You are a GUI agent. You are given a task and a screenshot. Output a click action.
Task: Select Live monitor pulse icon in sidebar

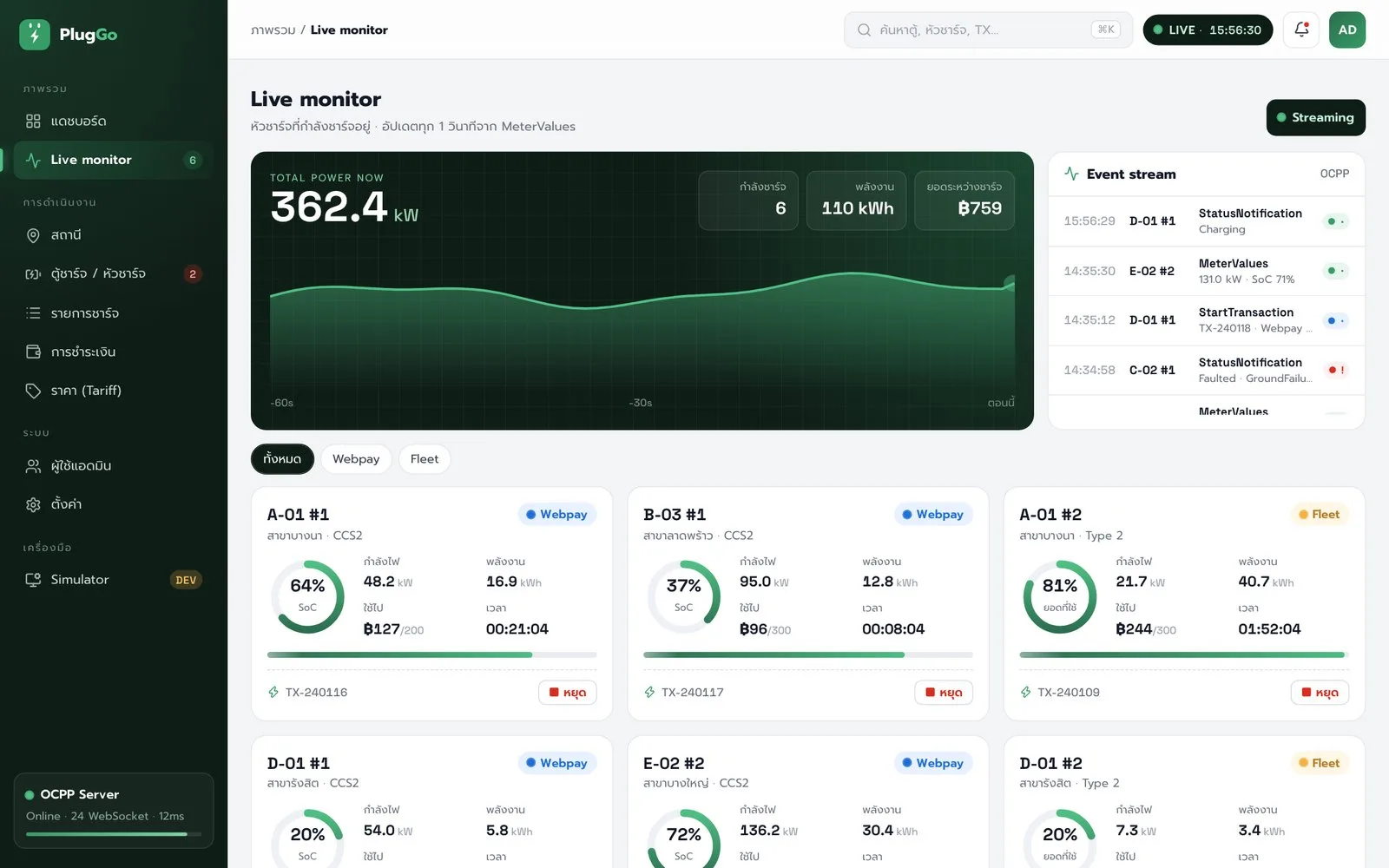tap(33, 160)
